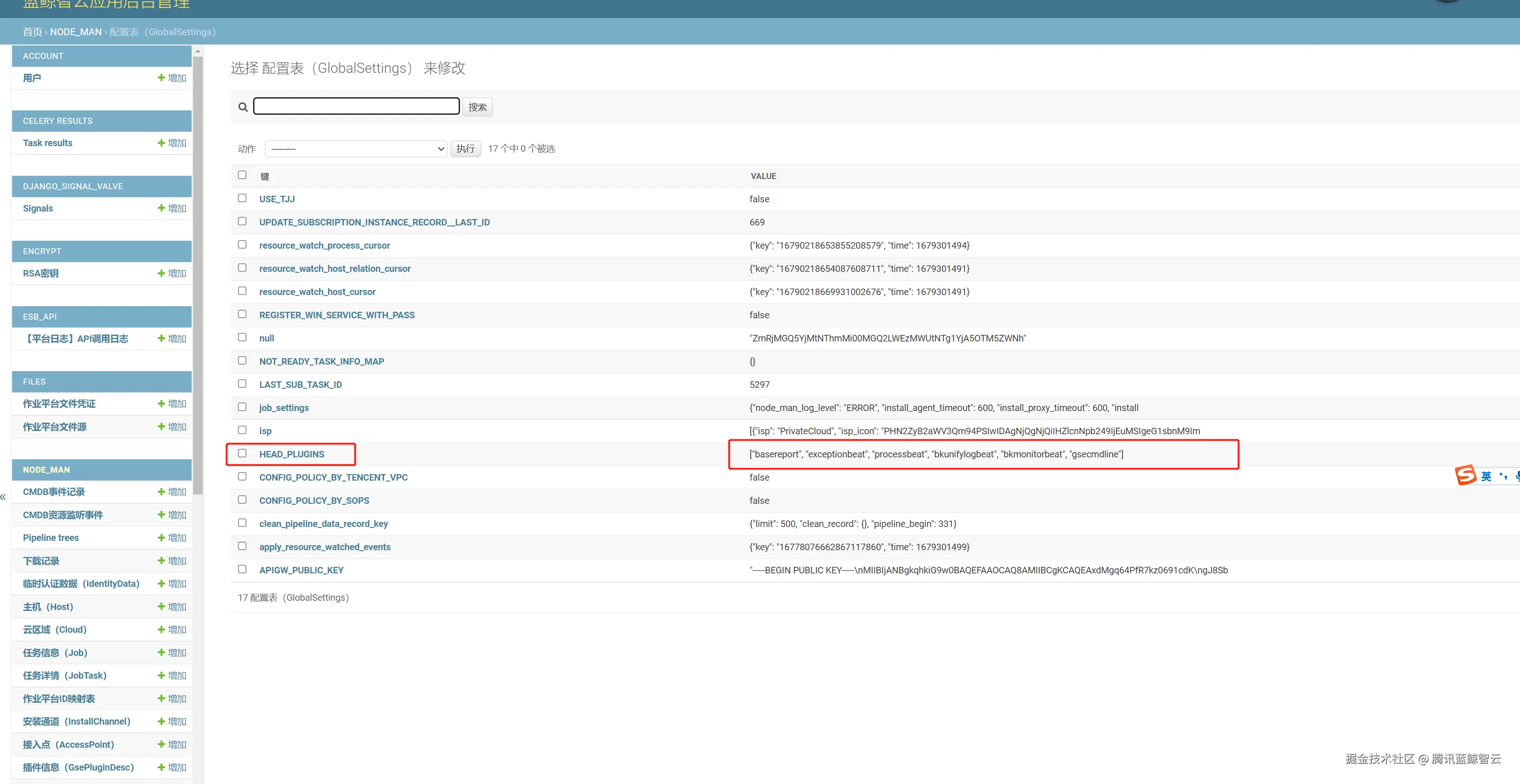
Task: Click the plus icon next to RSA密钥
Action: [x=161, y=273]
